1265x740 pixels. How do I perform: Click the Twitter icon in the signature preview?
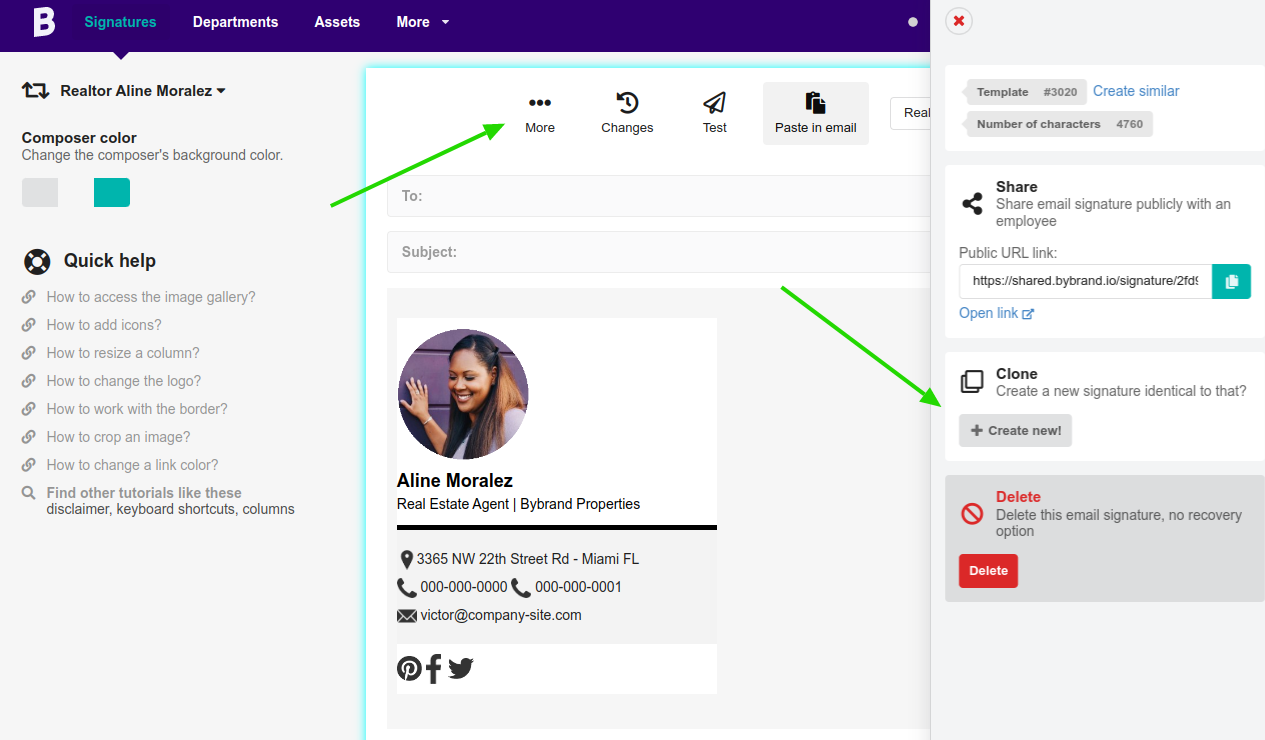tap(460, 668)
